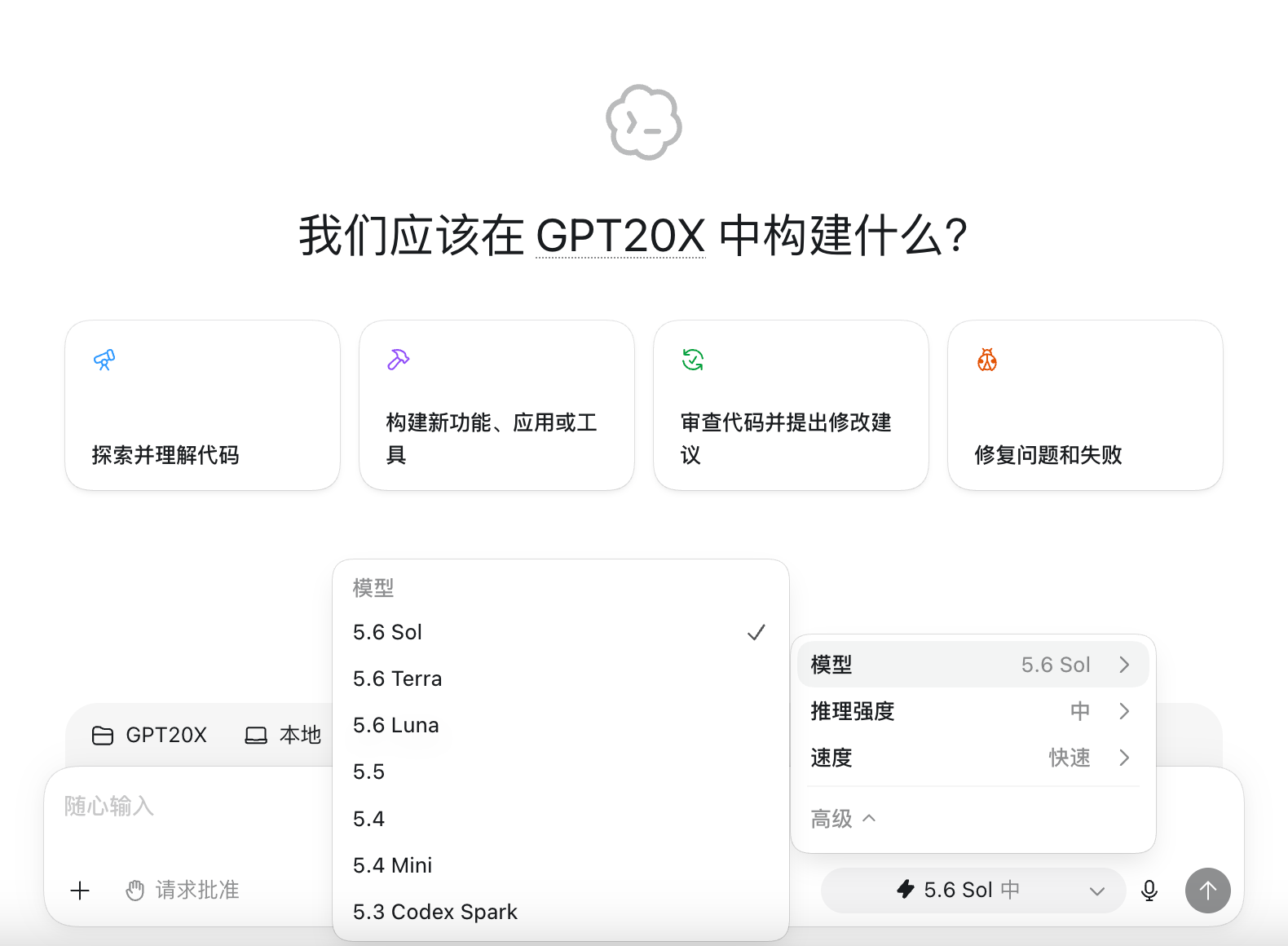
Task: Collapse the 高级 section
Action: click(844, 818)
